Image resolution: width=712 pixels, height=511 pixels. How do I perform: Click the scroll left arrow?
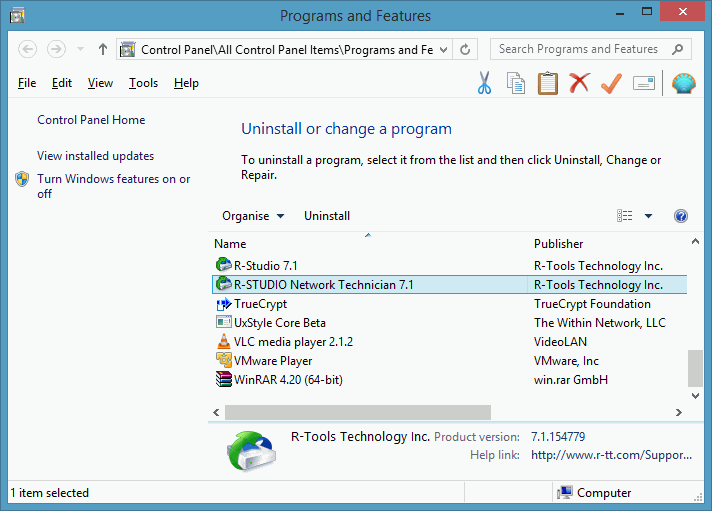(216, 412)
